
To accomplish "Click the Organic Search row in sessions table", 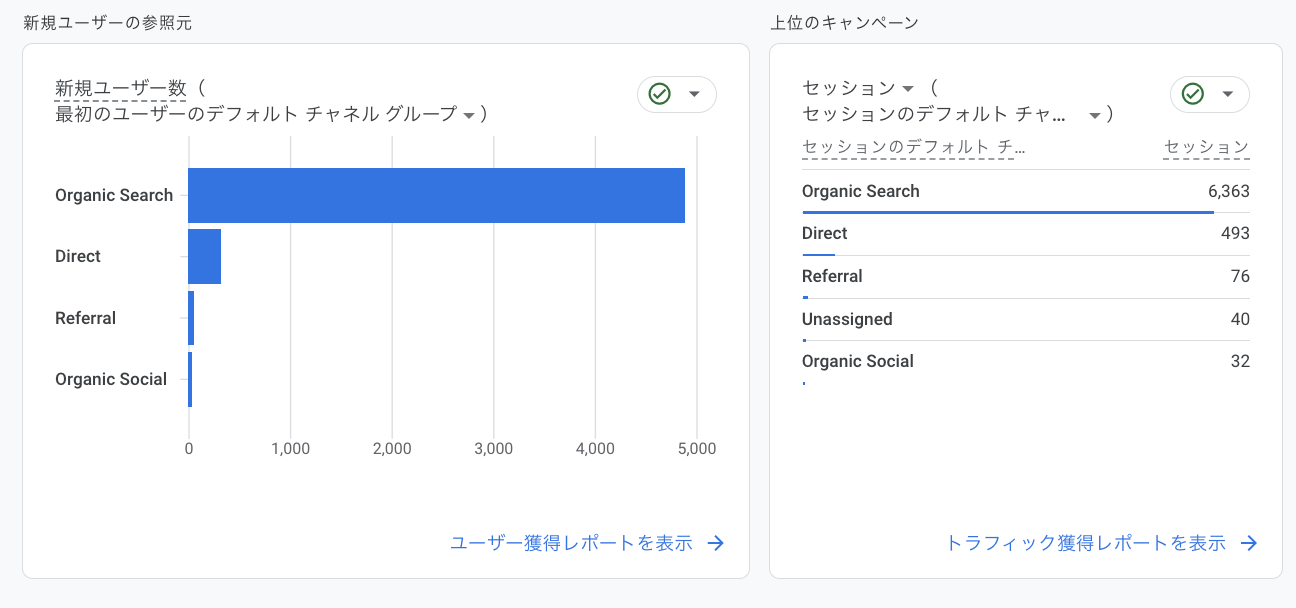I will (x=1026, y=192).
